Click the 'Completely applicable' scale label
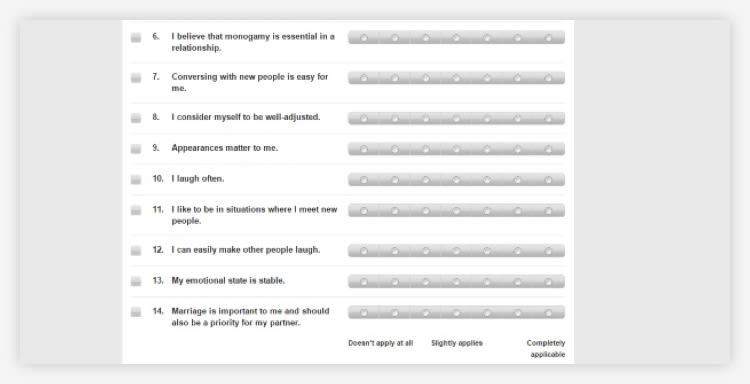 [x=546, y=349]
